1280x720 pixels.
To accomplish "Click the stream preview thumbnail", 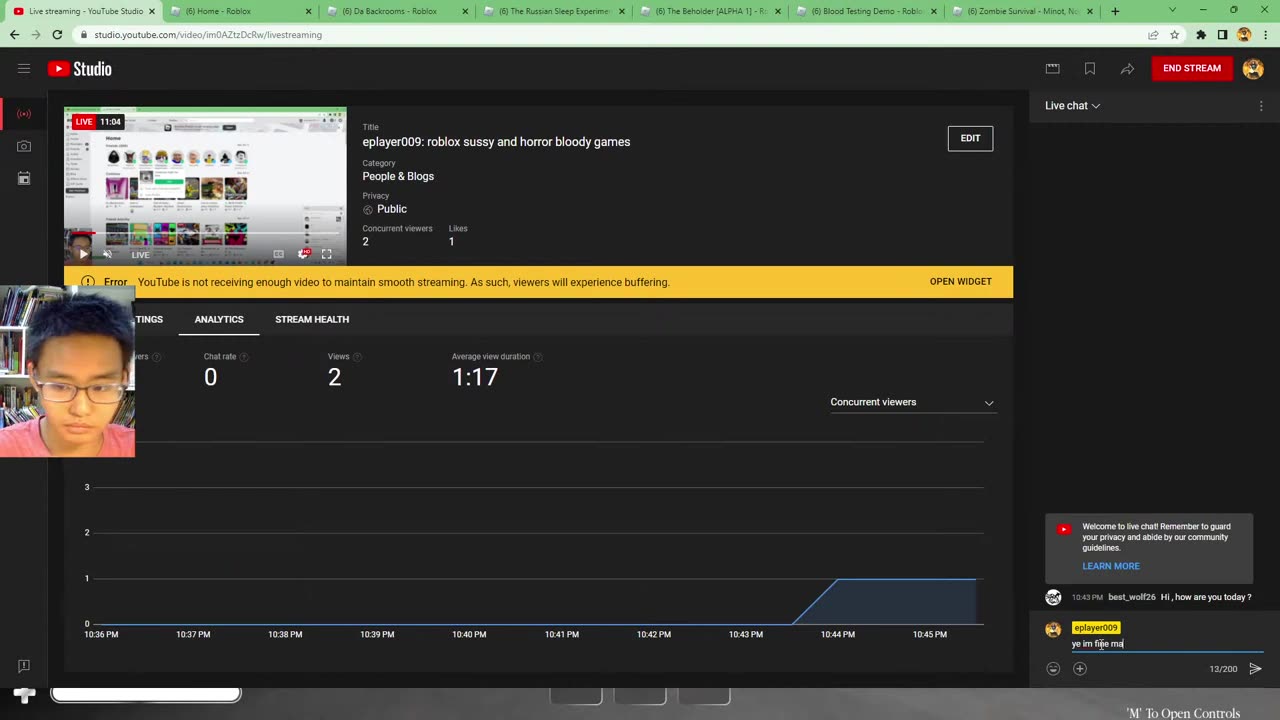I will pos(205,186).
